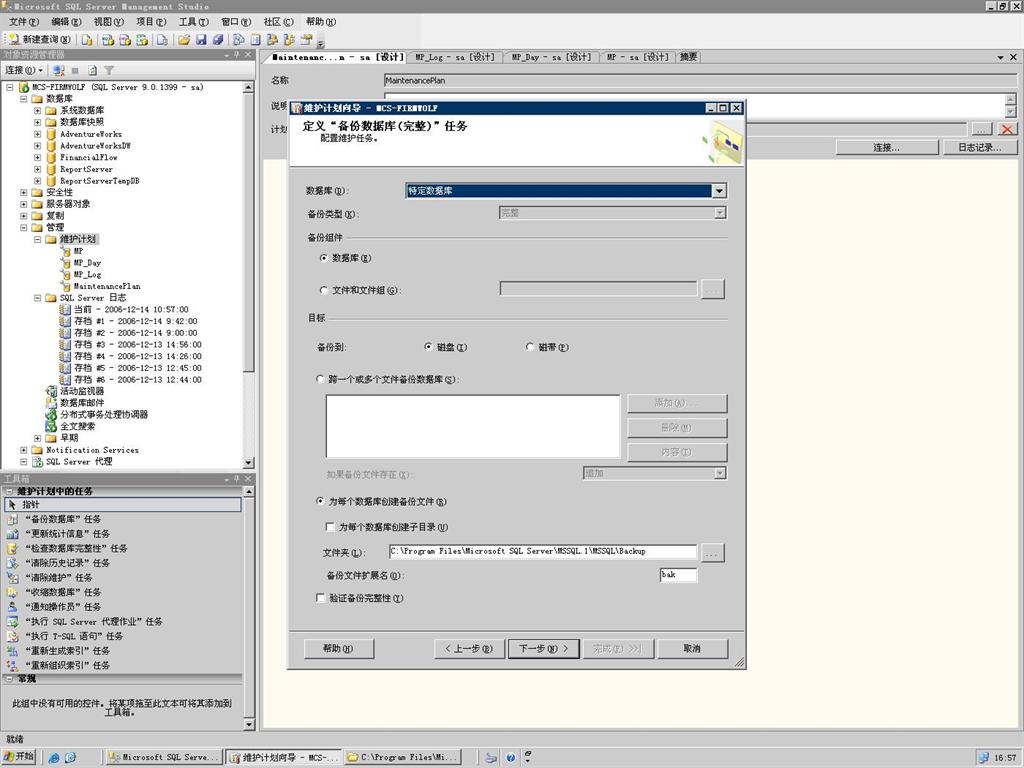Check 验证备份完整性(Y) checkbox

[x=320, y=598]
